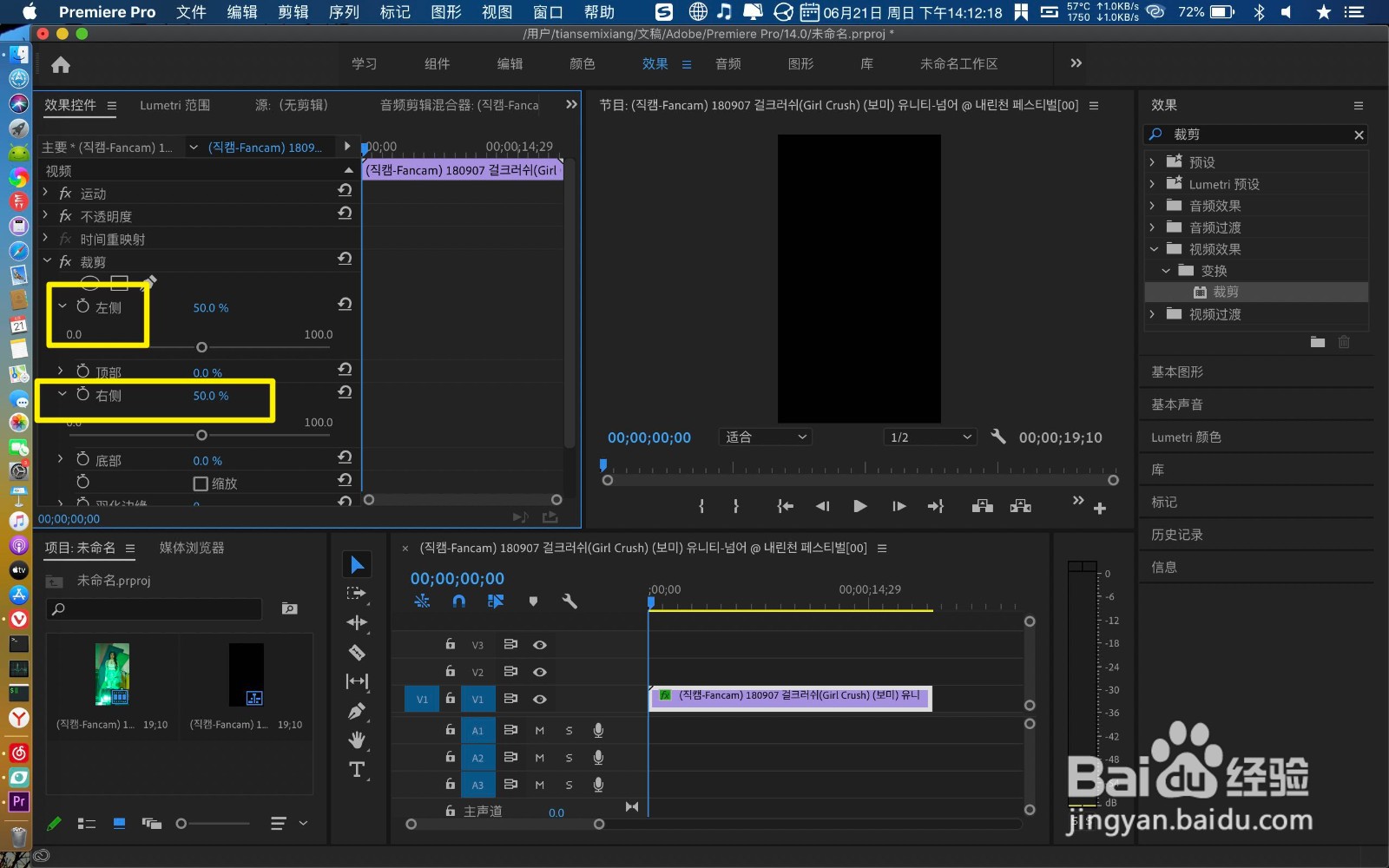1389x868 pixels.
Task: Click the project panel search field
Action: 155,609
